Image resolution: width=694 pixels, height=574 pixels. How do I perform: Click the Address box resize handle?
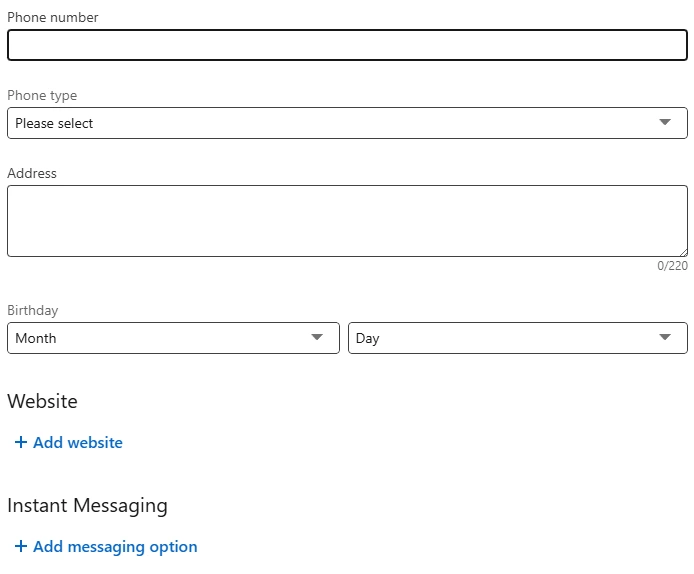pyautogui.click(x=682, y=251)
